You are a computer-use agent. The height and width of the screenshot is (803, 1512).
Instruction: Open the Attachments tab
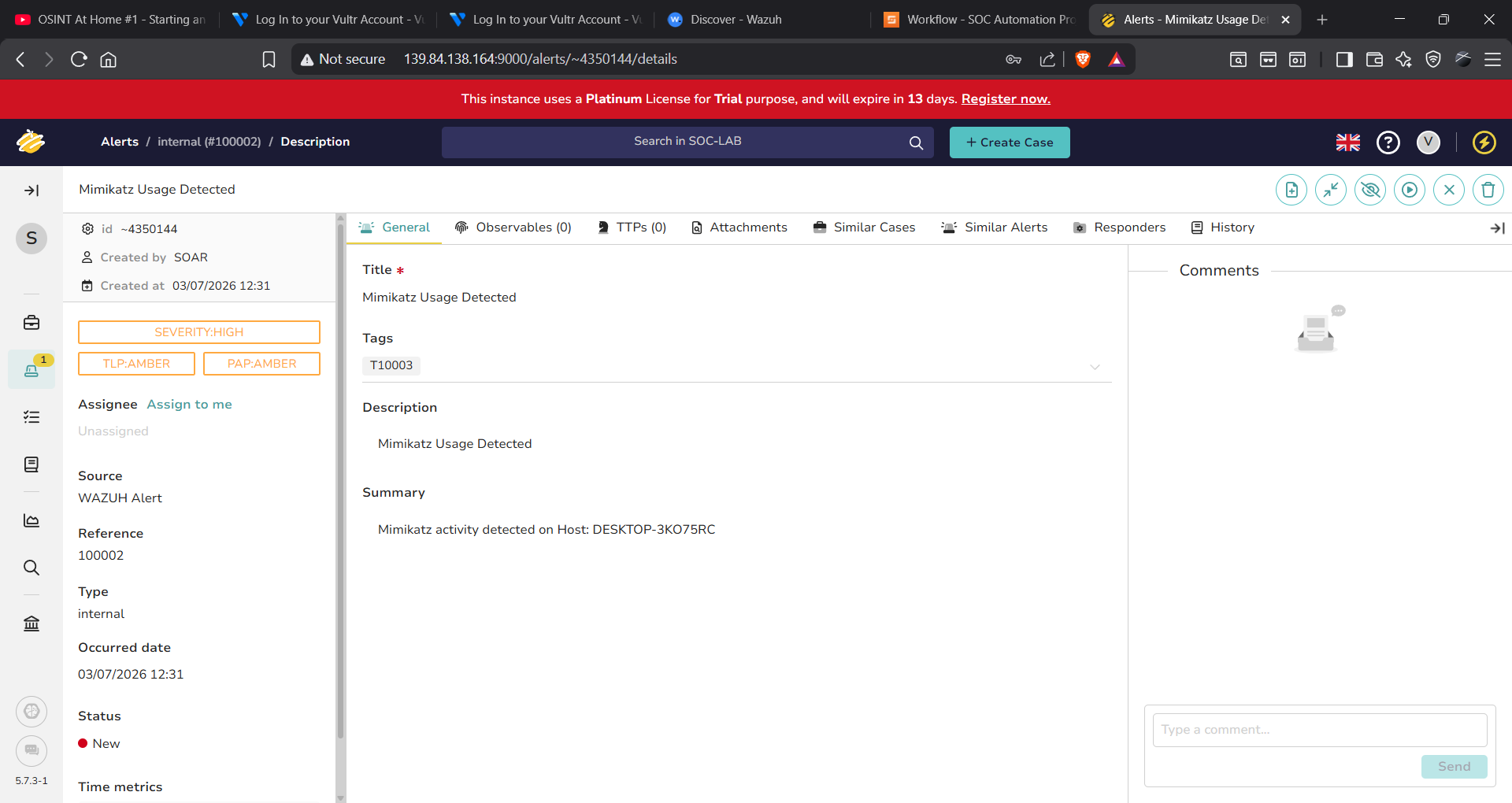coord(739,228)
